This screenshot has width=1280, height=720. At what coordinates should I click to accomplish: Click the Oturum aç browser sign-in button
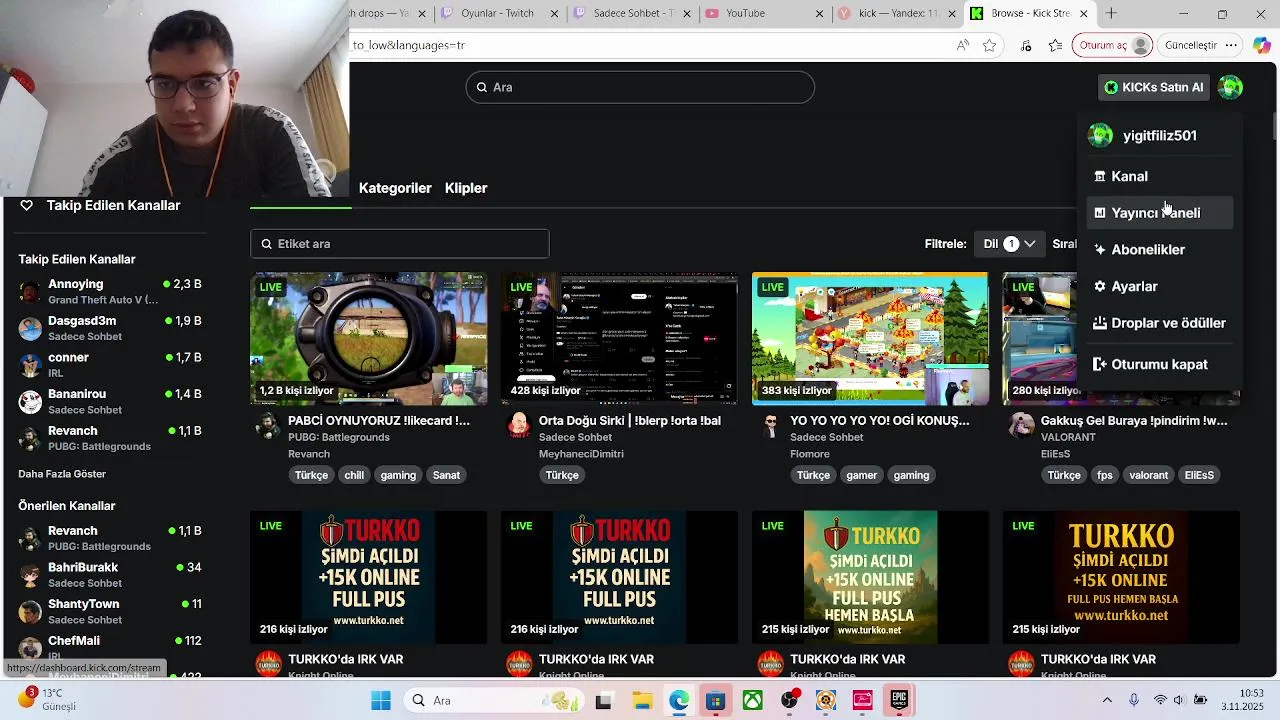(1114, 45)
